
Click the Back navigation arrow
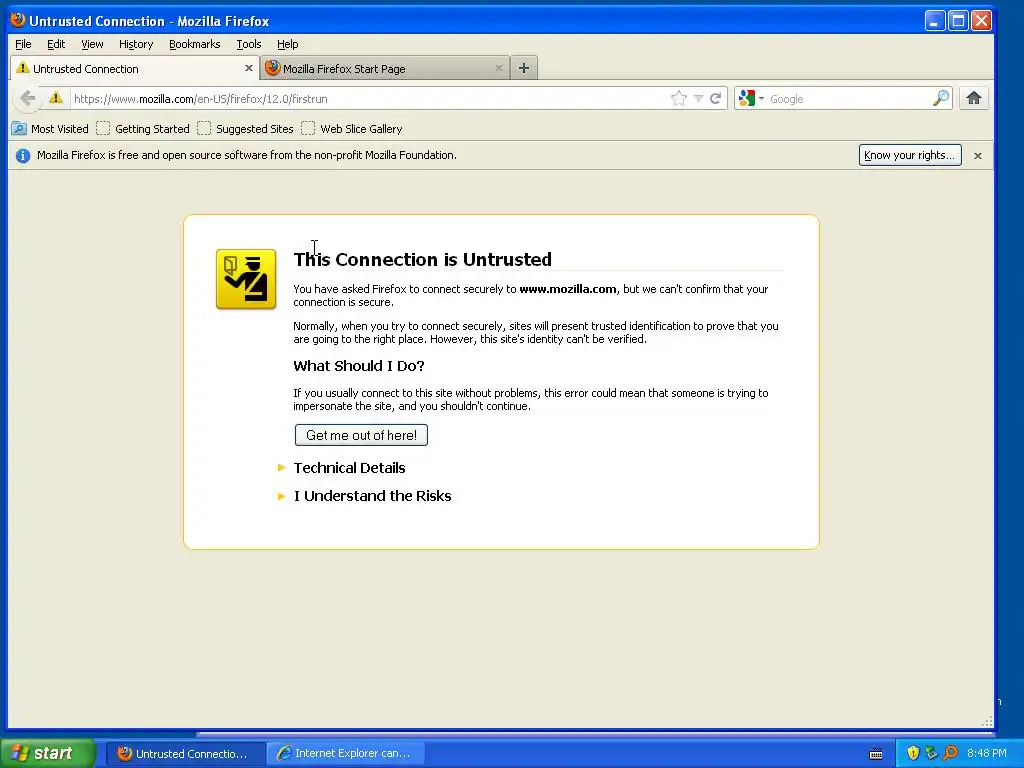27,99
